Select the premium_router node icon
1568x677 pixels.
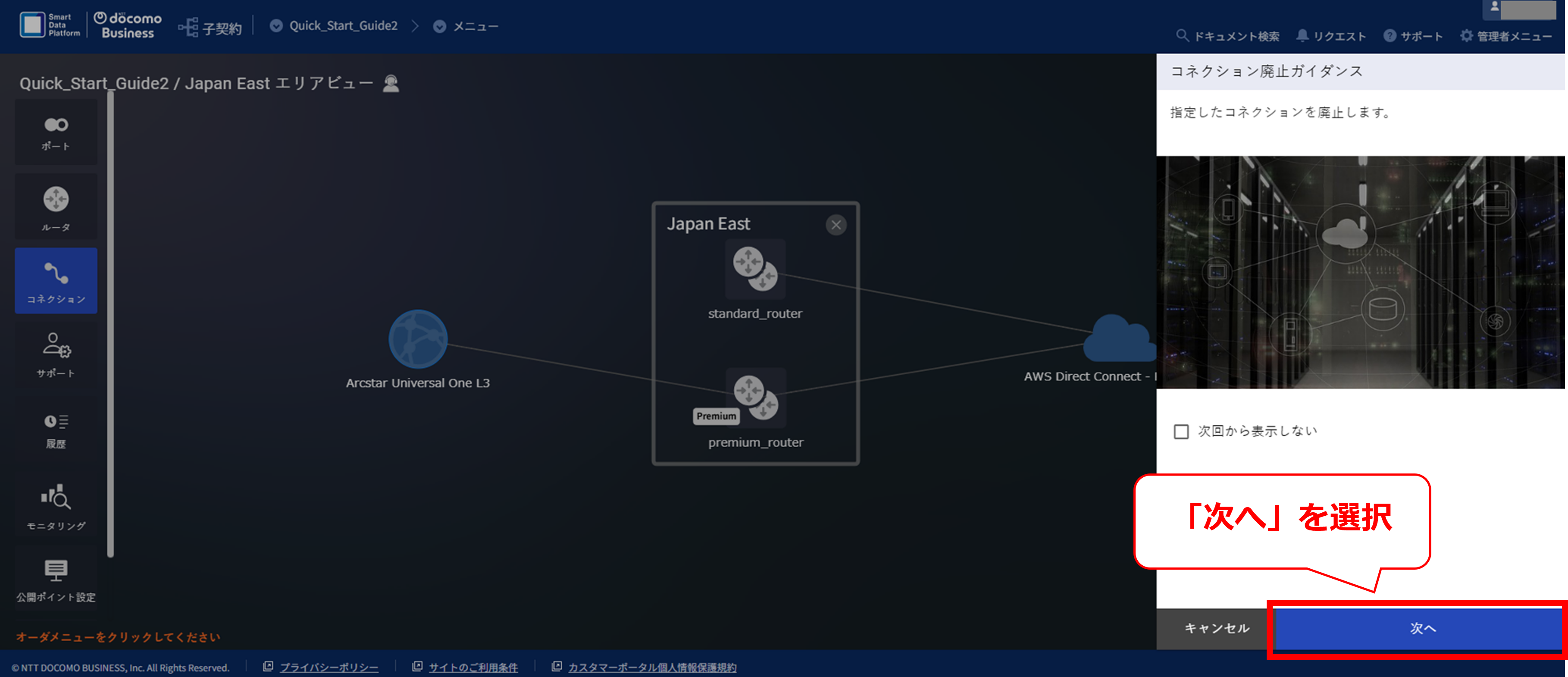(x=755, y=398)
